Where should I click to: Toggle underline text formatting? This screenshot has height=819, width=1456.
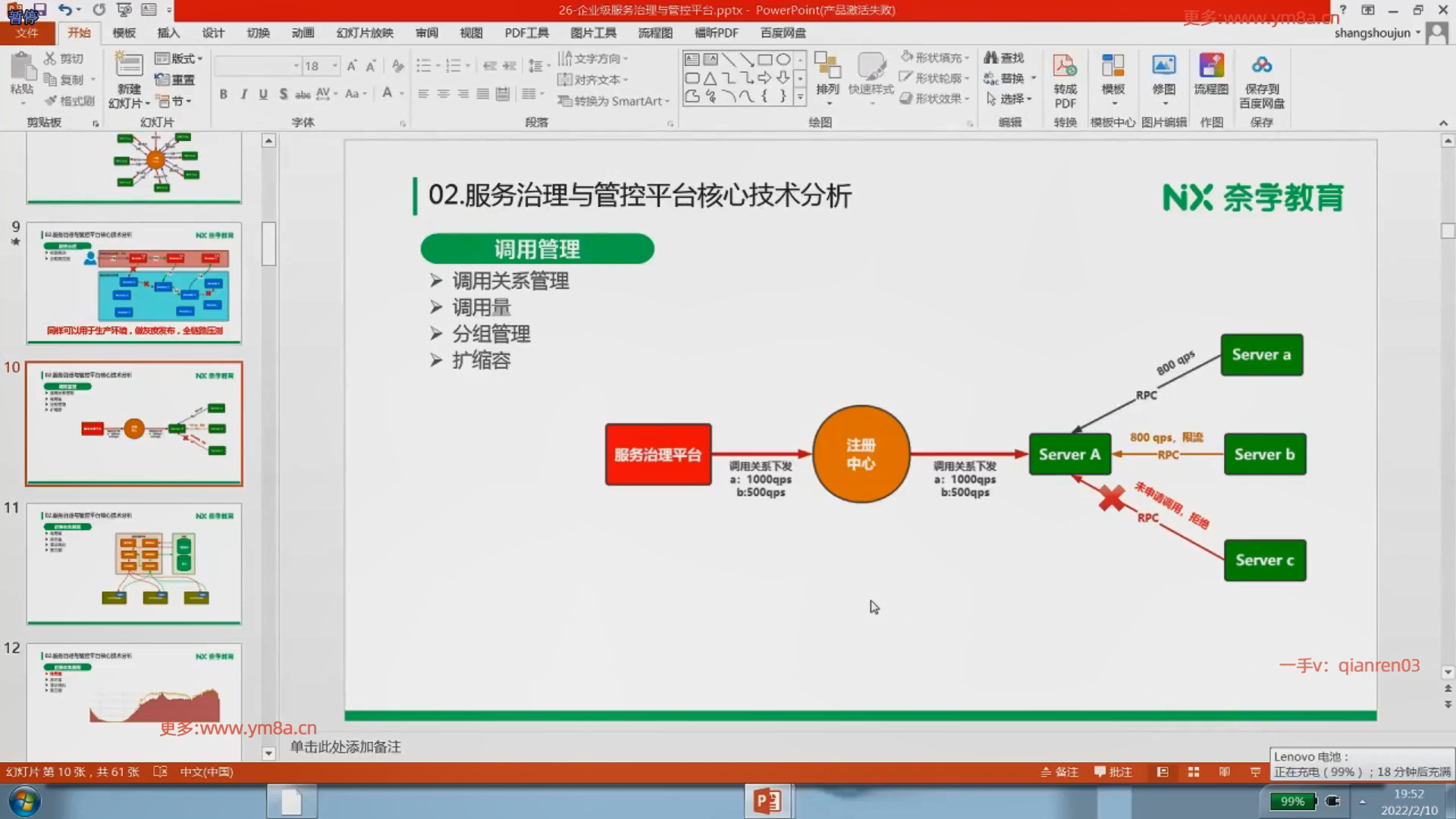(263, 94)
